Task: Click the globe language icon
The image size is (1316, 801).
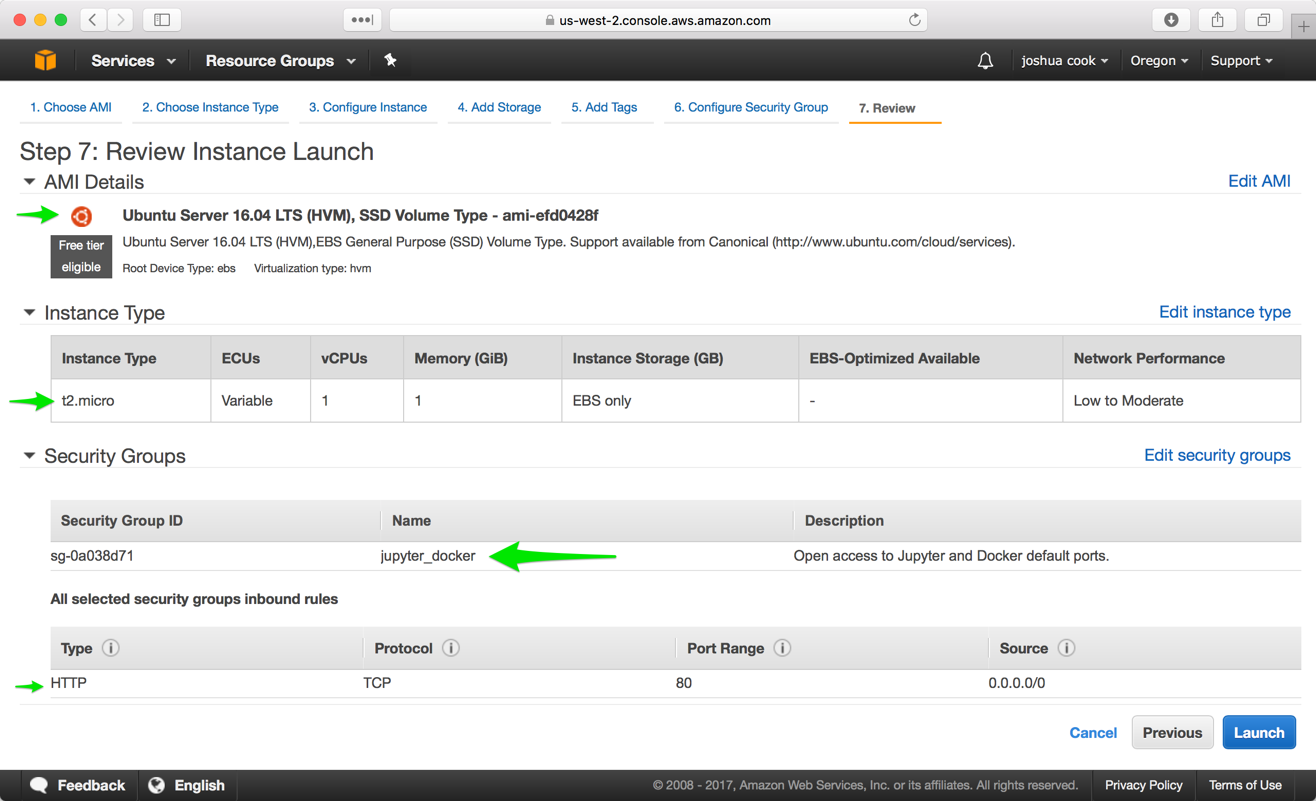Action: [x=156, y=785]
